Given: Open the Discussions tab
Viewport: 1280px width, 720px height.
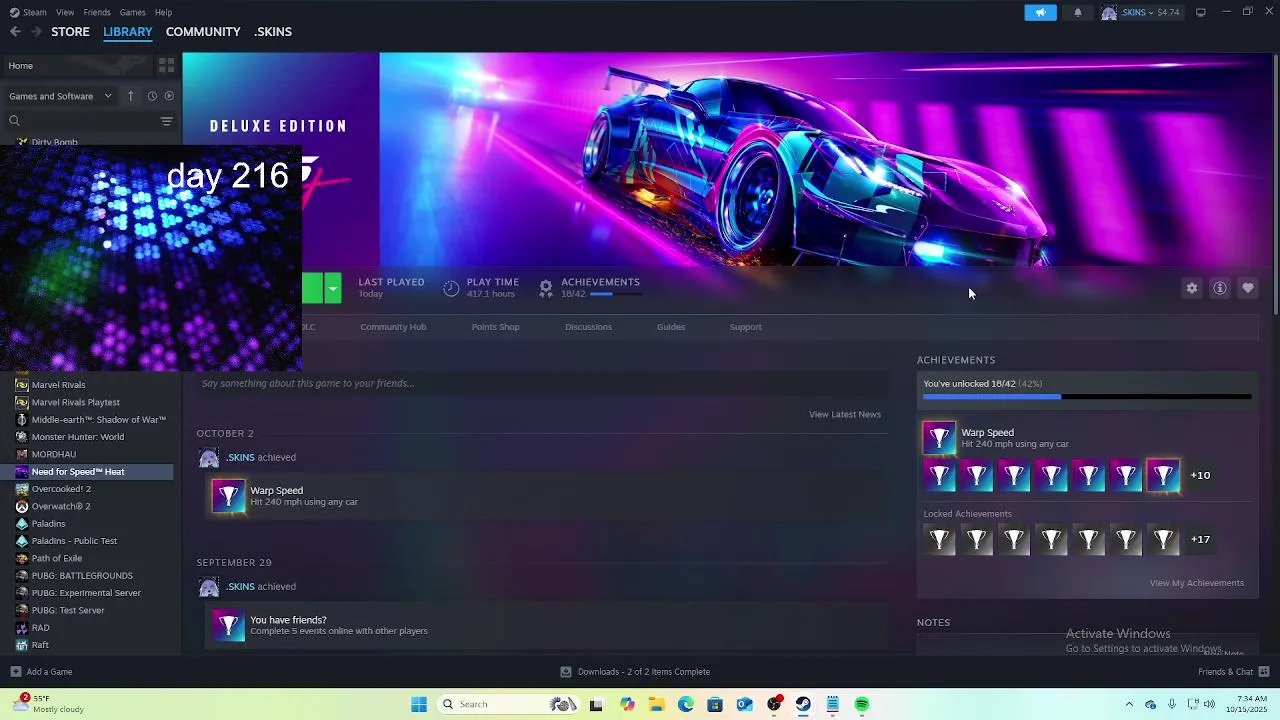Looking at the screenshot, I should pos(588,327).
